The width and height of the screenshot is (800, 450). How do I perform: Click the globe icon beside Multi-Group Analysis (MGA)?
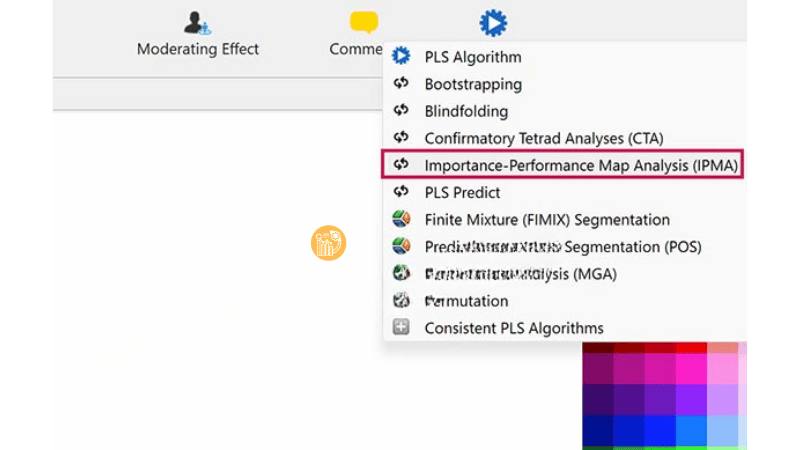402,273
